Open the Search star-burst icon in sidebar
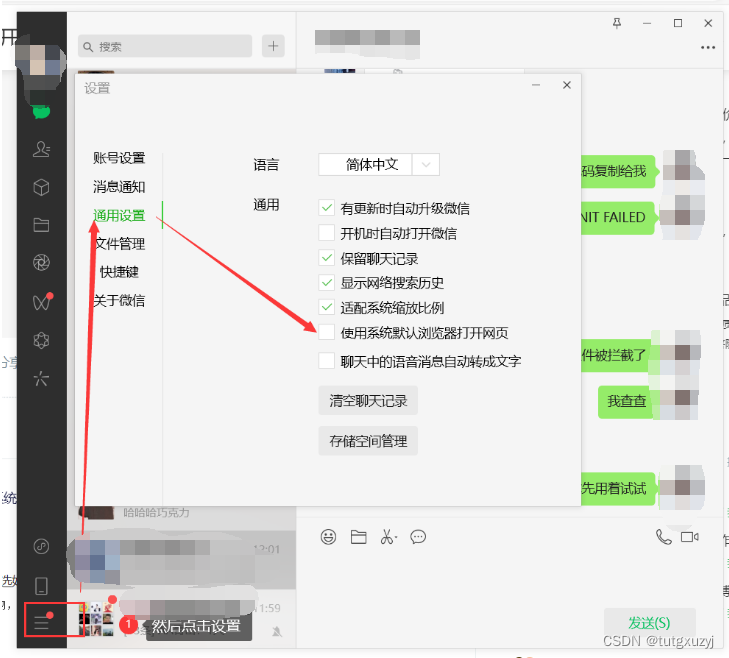The width and height of the screenshot is (729, 658). point(41,379)
